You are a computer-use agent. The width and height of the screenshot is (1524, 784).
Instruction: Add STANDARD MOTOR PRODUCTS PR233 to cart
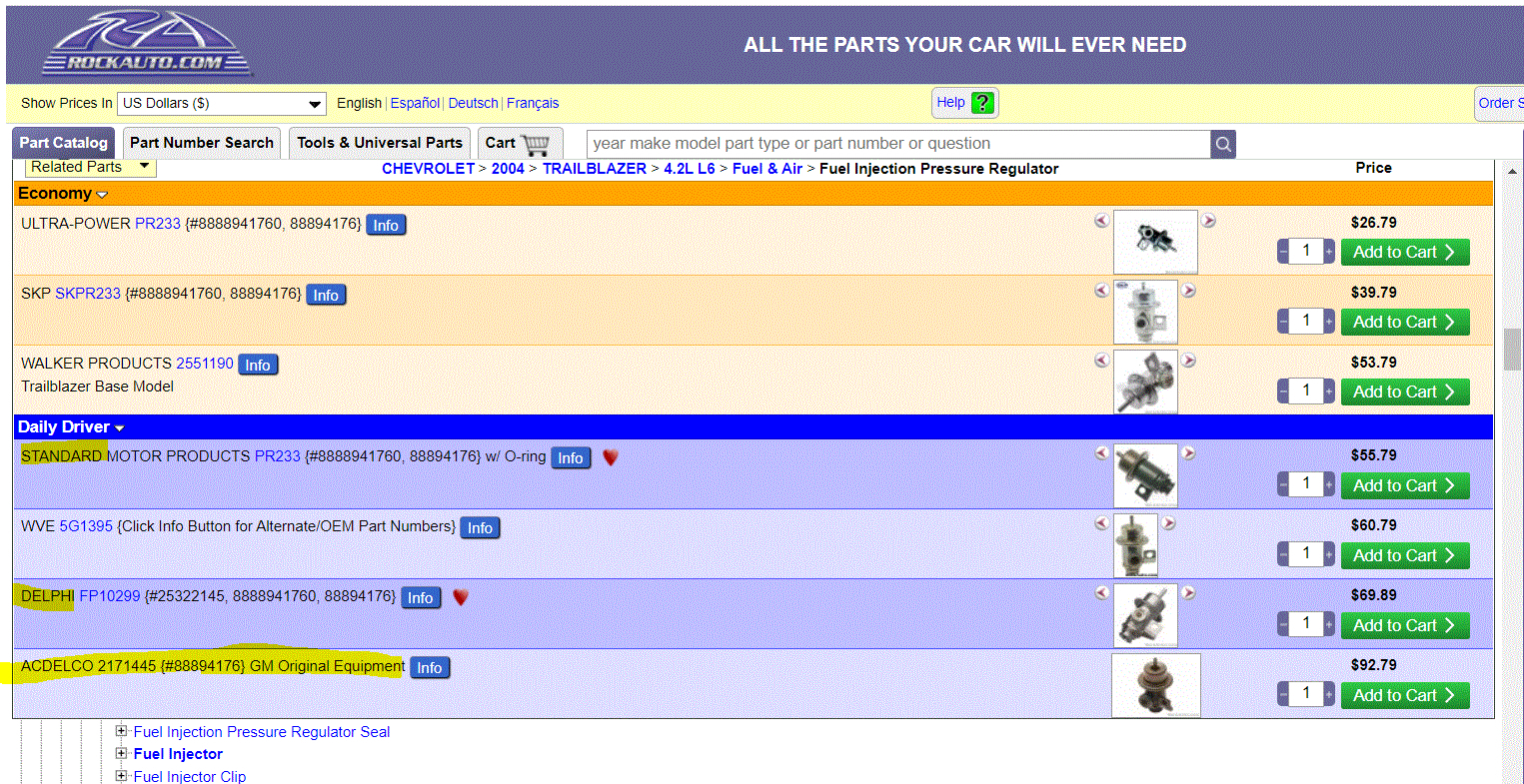(x=1405, y=485)
